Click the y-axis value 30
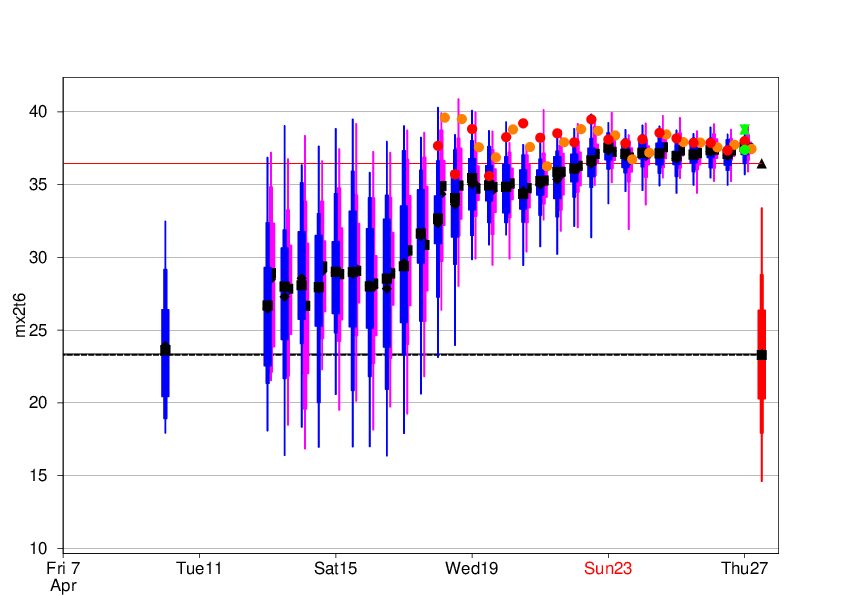The height and width of the screenshot is (596, 842). click(x=38, y=257)
